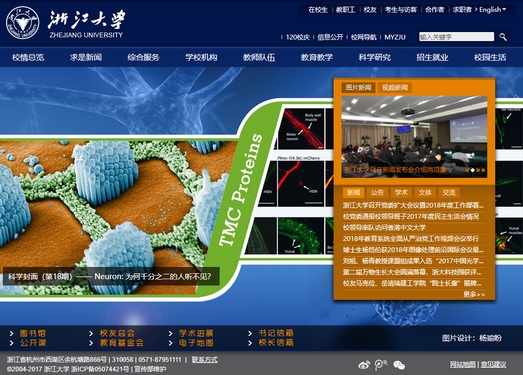Screen dimensions: 523x375
Task: Click the news slideshow photo of press conference
Action: coord(414,136)
